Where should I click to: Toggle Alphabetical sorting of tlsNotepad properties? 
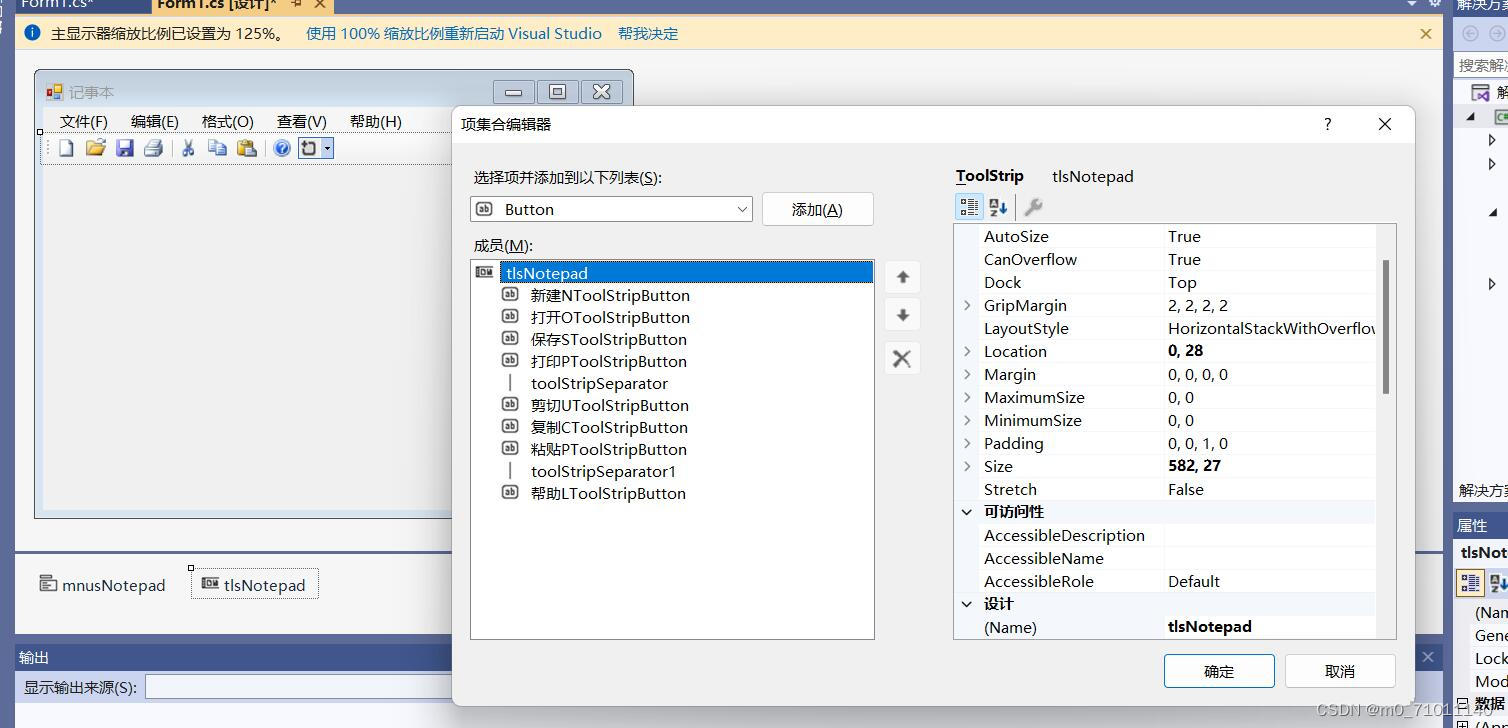tap(996, 206)
